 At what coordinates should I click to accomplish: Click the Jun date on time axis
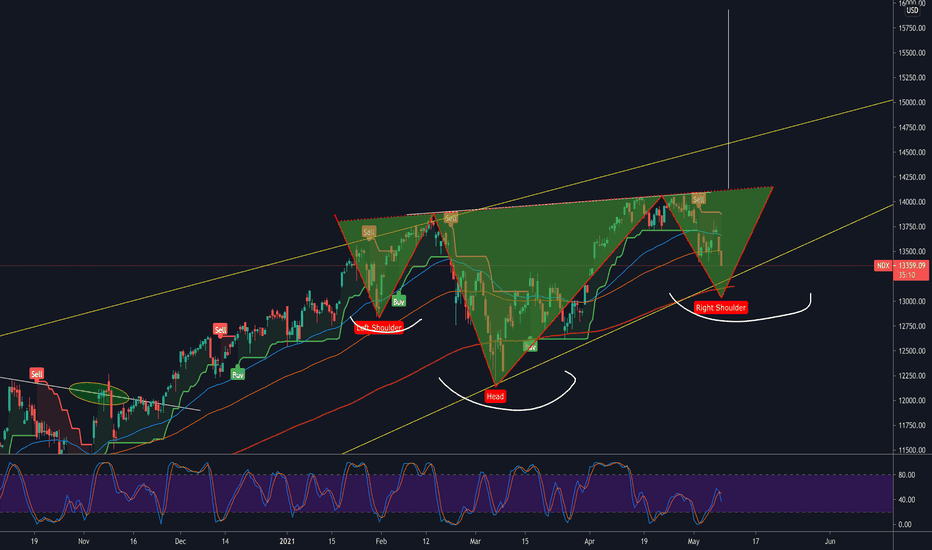pos(830,542)
